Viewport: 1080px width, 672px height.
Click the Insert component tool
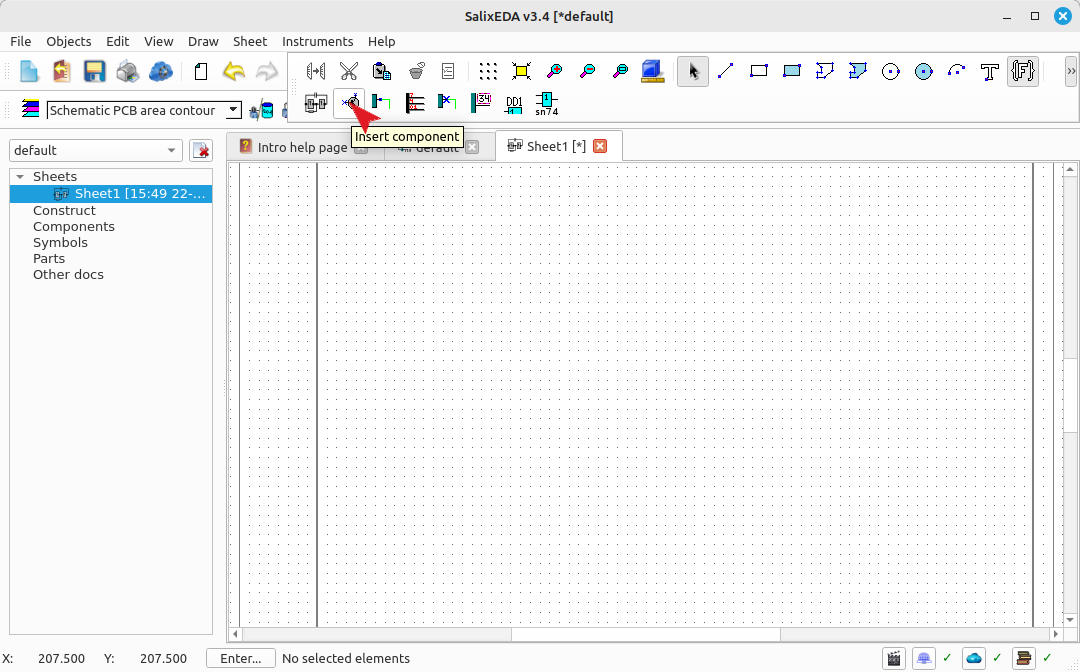[349, 103]
